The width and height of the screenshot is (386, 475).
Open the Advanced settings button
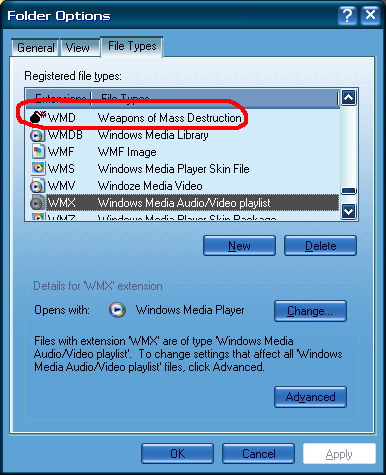click(x=310, y=397)
